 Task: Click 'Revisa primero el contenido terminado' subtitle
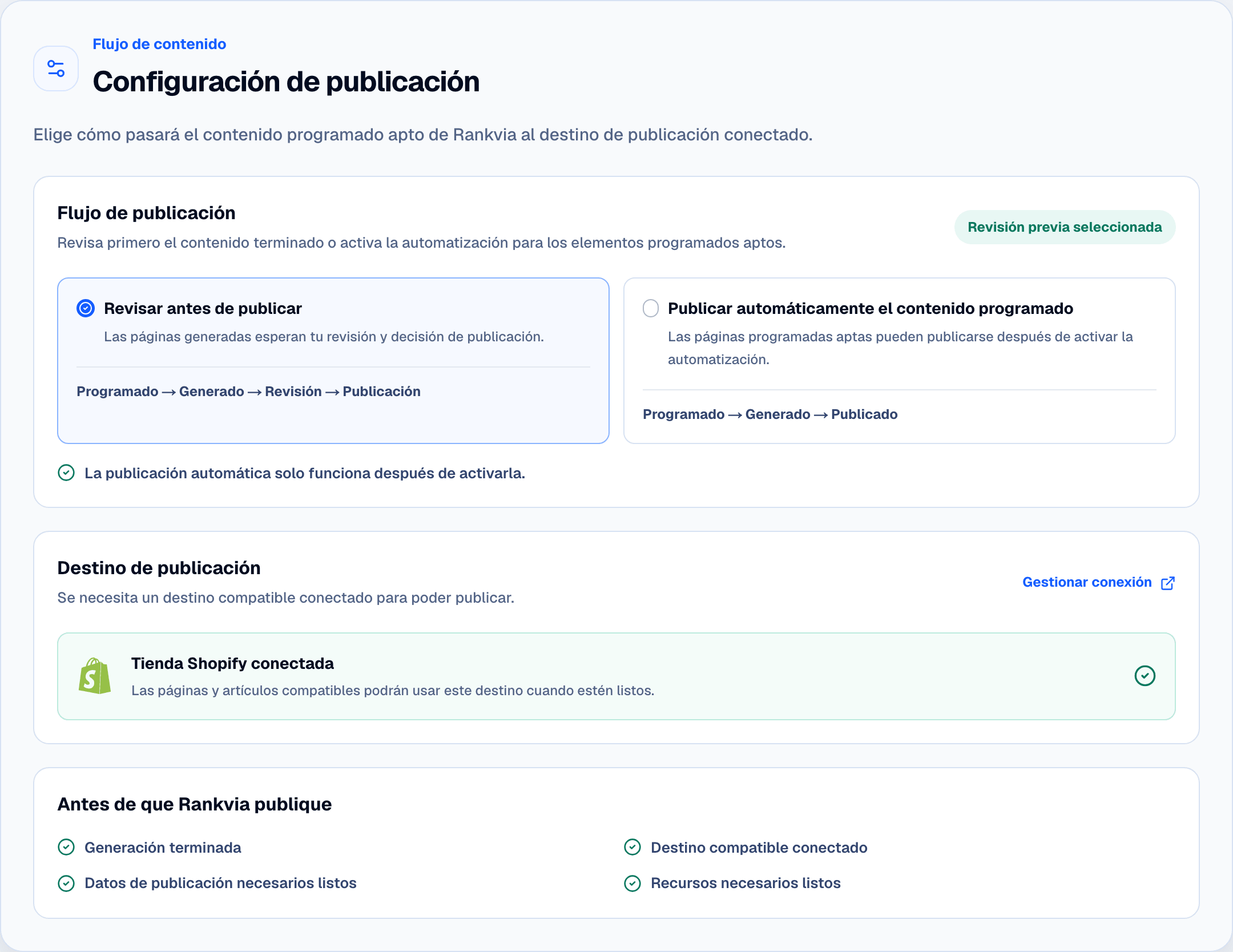pyautogui.click(x=421, y=243)
